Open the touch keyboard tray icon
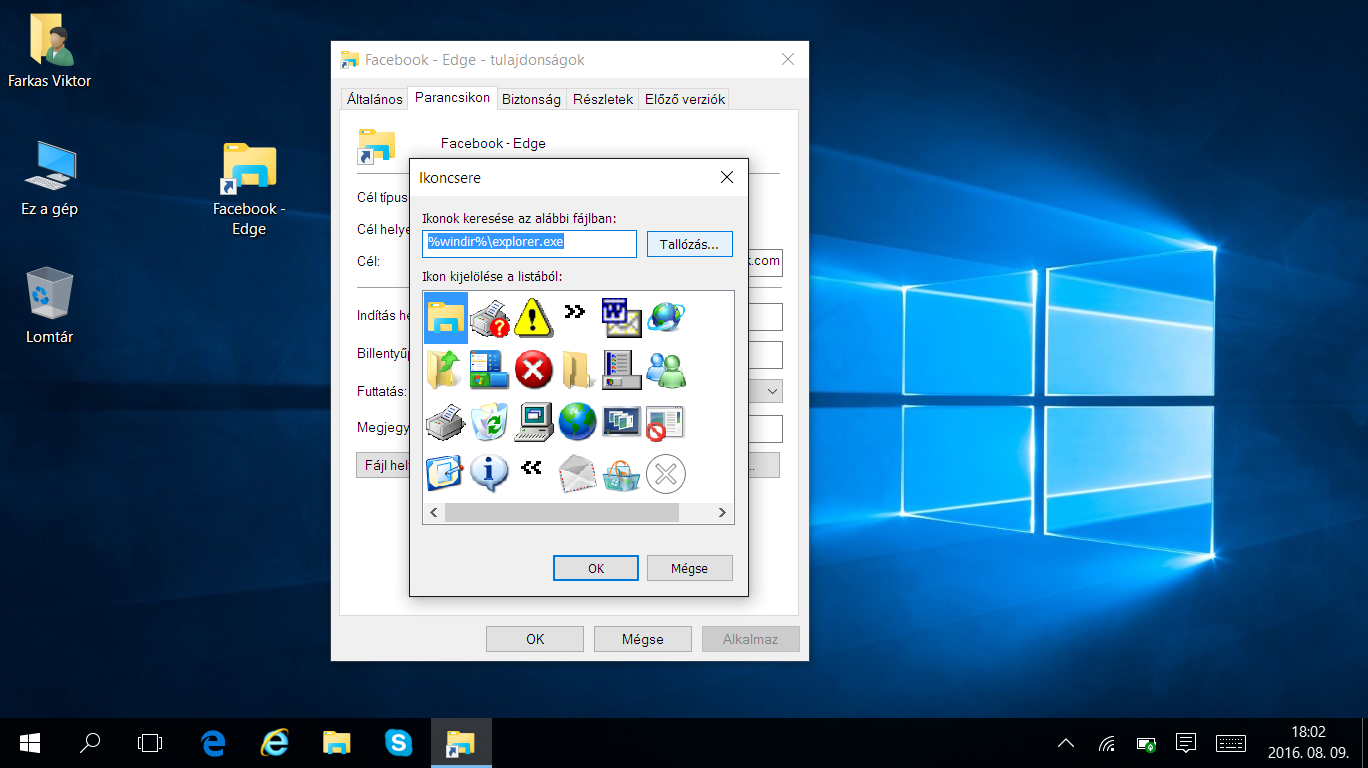 [1231, 743]
